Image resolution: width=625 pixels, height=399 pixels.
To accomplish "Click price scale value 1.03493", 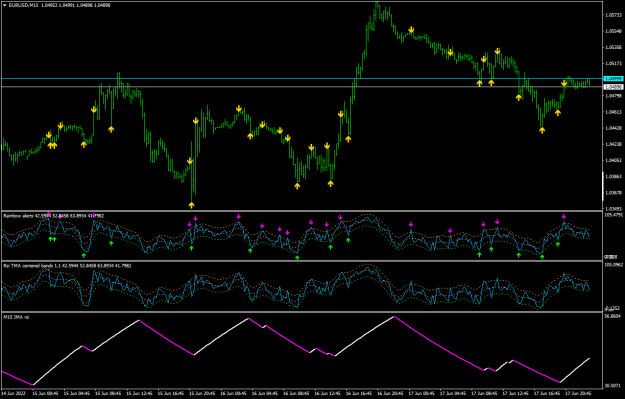I will [613, 208].
